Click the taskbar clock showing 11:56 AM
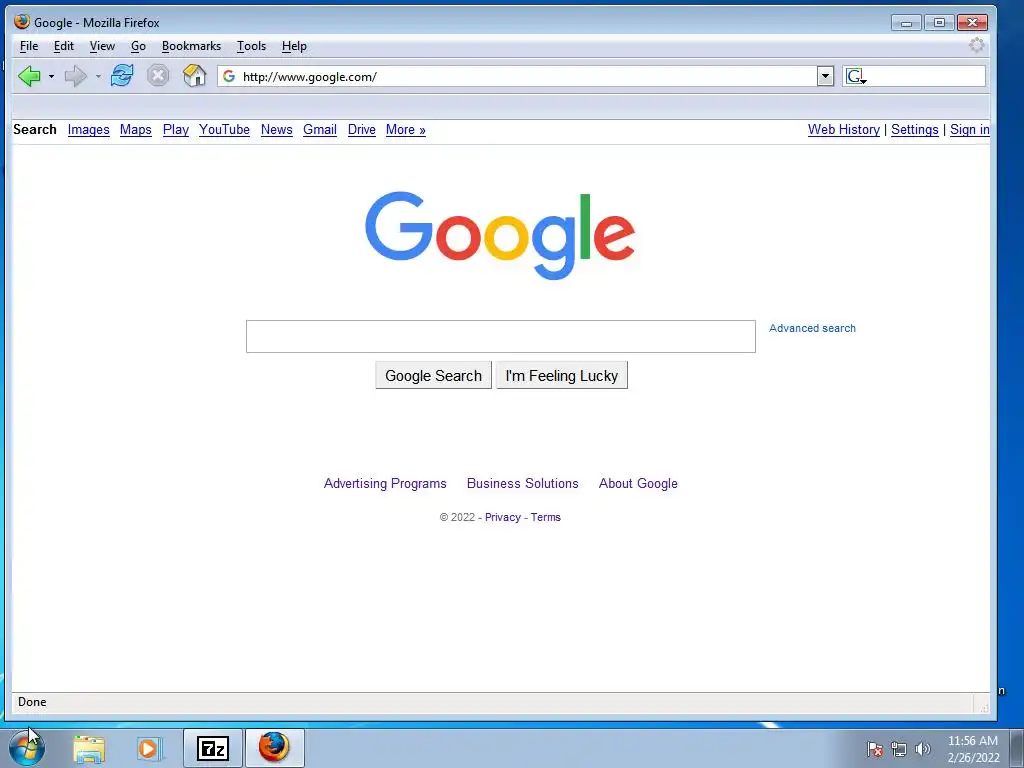The image size is (1024, 768). coord(973,748)
